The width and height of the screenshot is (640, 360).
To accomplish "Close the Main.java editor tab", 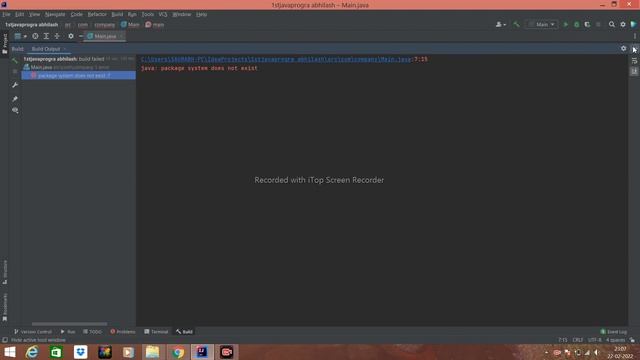I will (122, 36).
